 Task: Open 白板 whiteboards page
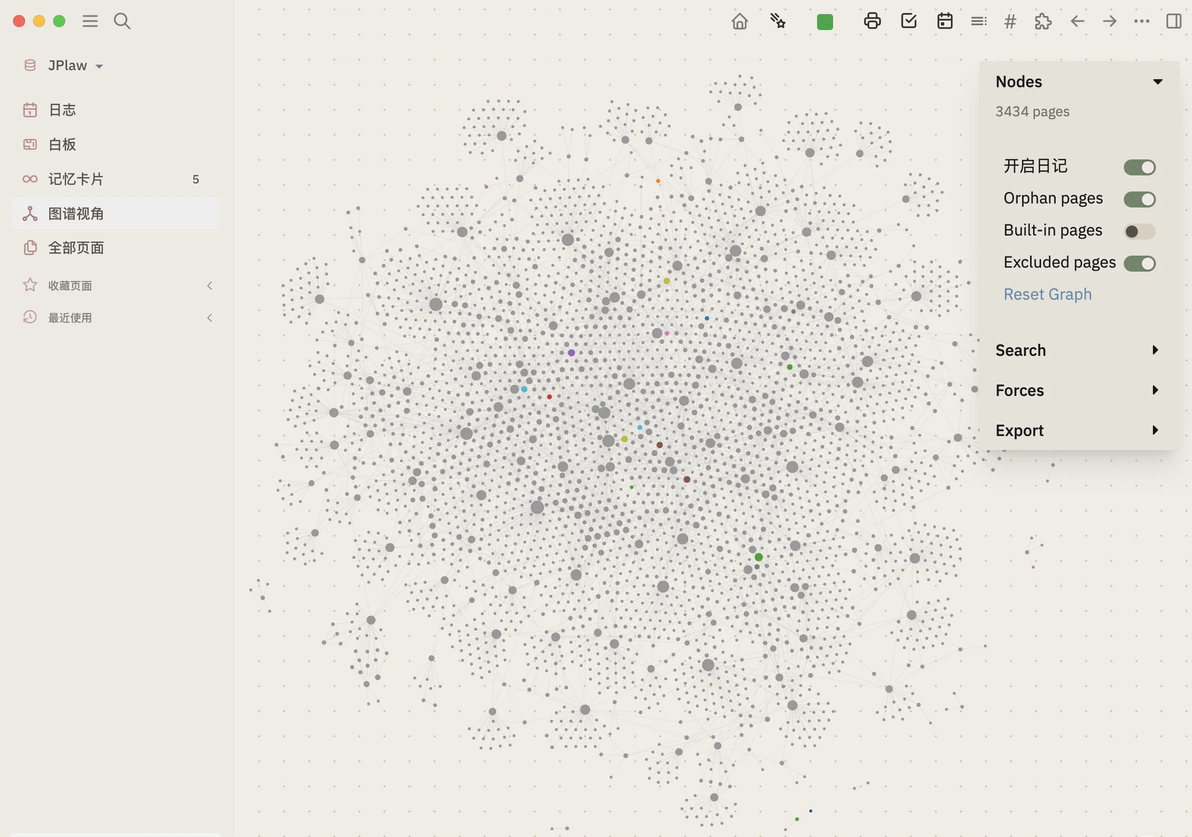tap(116, 144)
